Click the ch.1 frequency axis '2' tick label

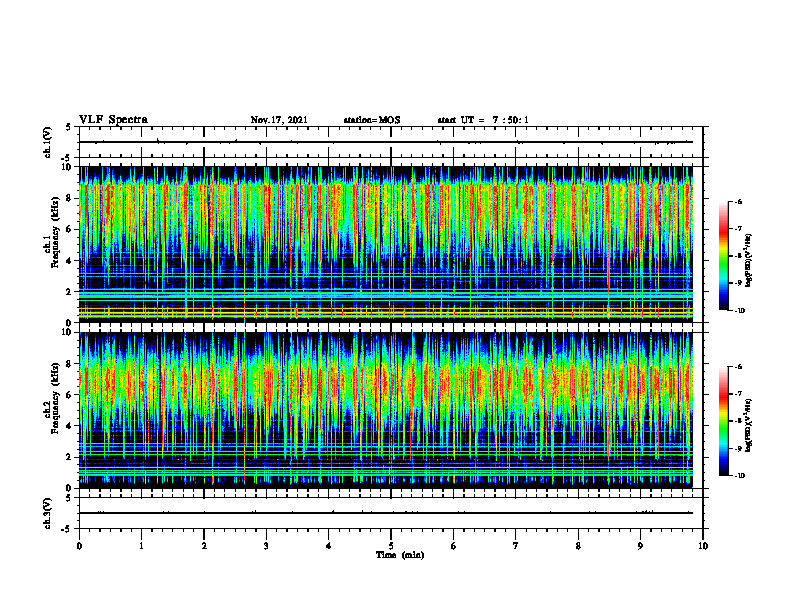[x=71, y=292]
